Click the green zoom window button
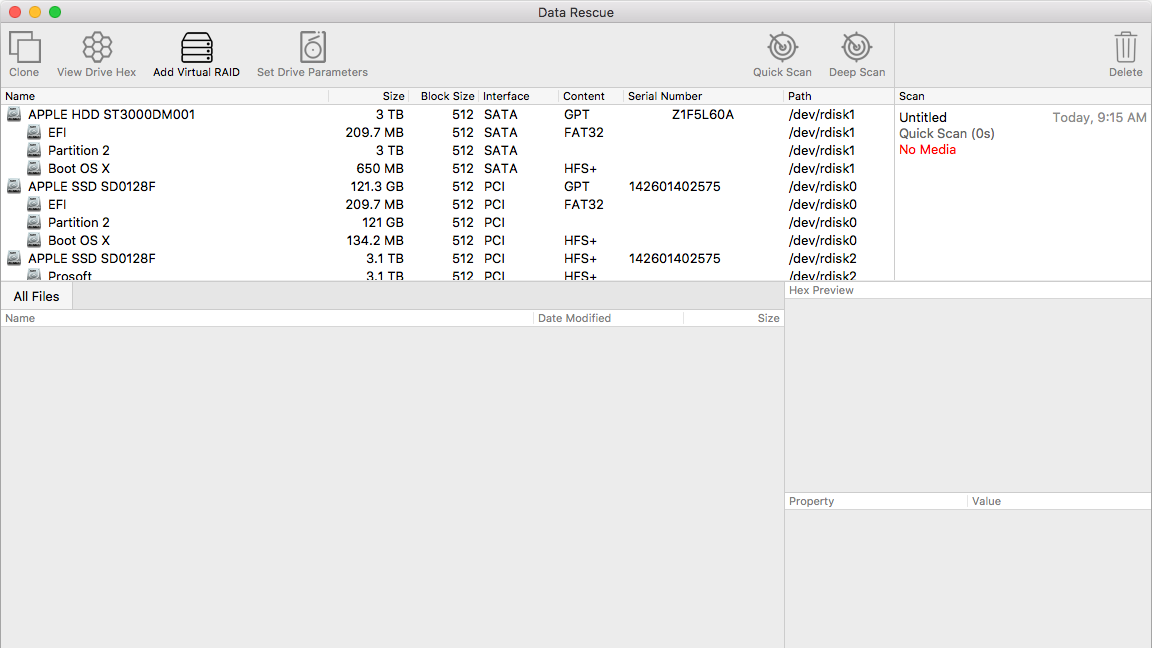Screen dimensions: 1152x648 point(55,12)
